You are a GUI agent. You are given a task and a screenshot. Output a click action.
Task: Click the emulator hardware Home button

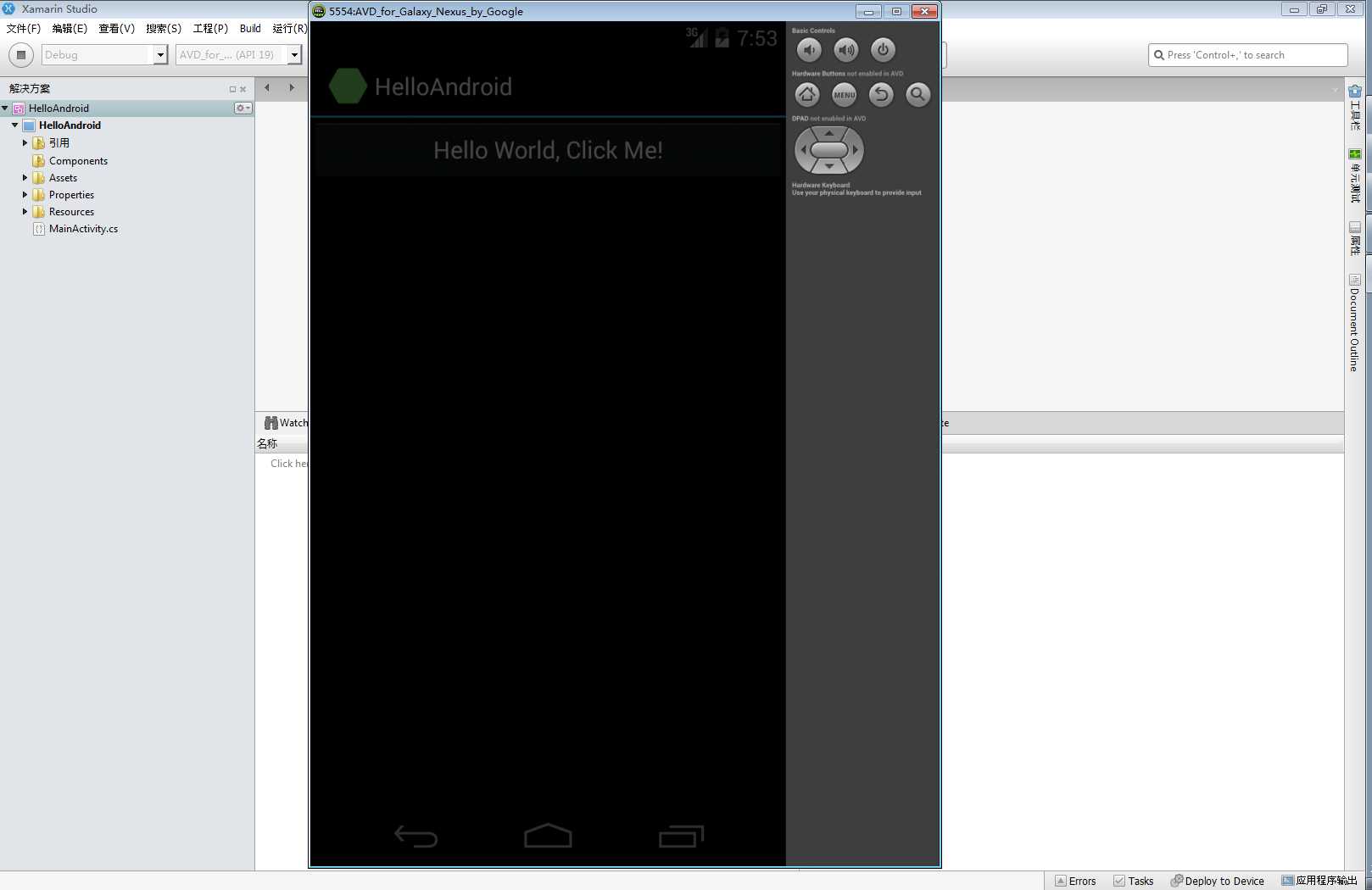click(x=807, y=95)
